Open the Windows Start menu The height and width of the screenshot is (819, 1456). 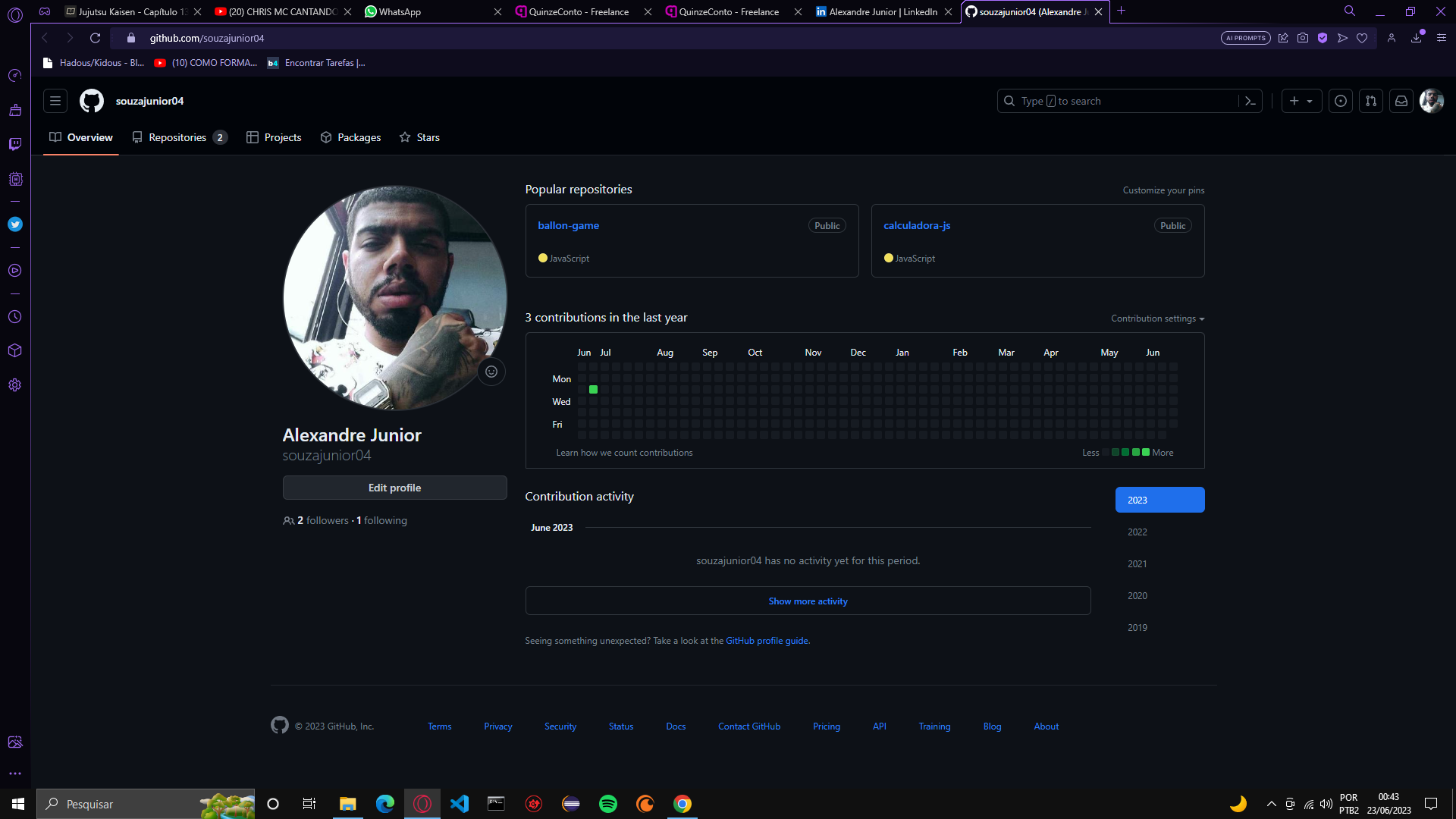(x=18, y=804)
